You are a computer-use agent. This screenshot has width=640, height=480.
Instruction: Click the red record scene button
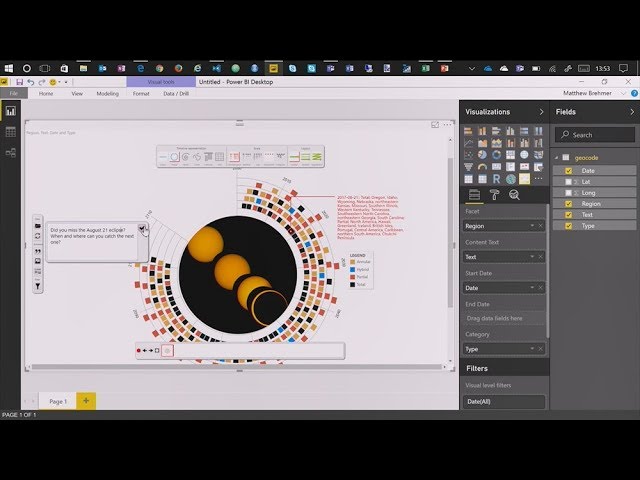pyautogui.click(x=139, y=351)
